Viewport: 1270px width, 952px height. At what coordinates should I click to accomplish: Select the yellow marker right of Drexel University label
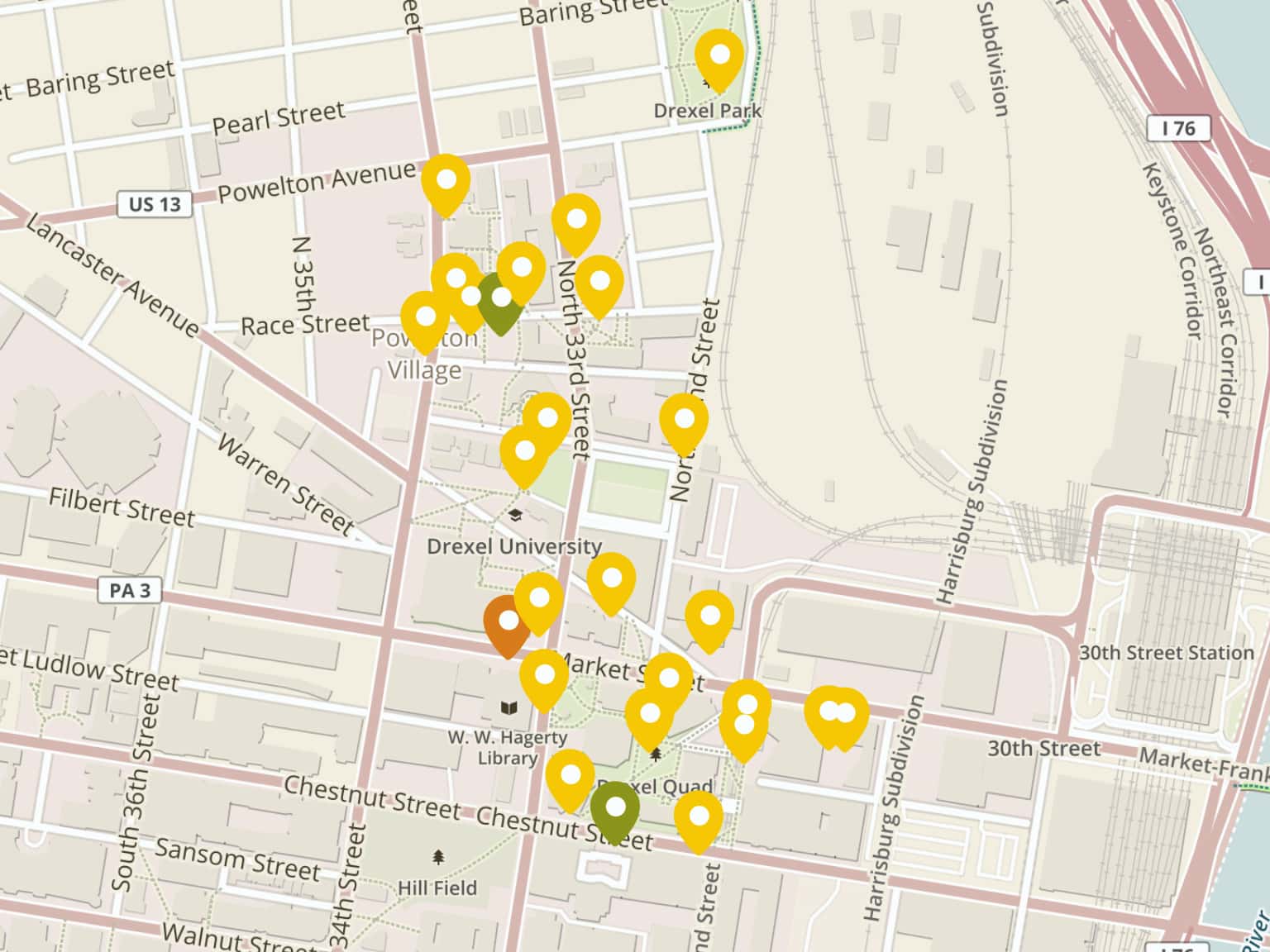tap(611, 581)
